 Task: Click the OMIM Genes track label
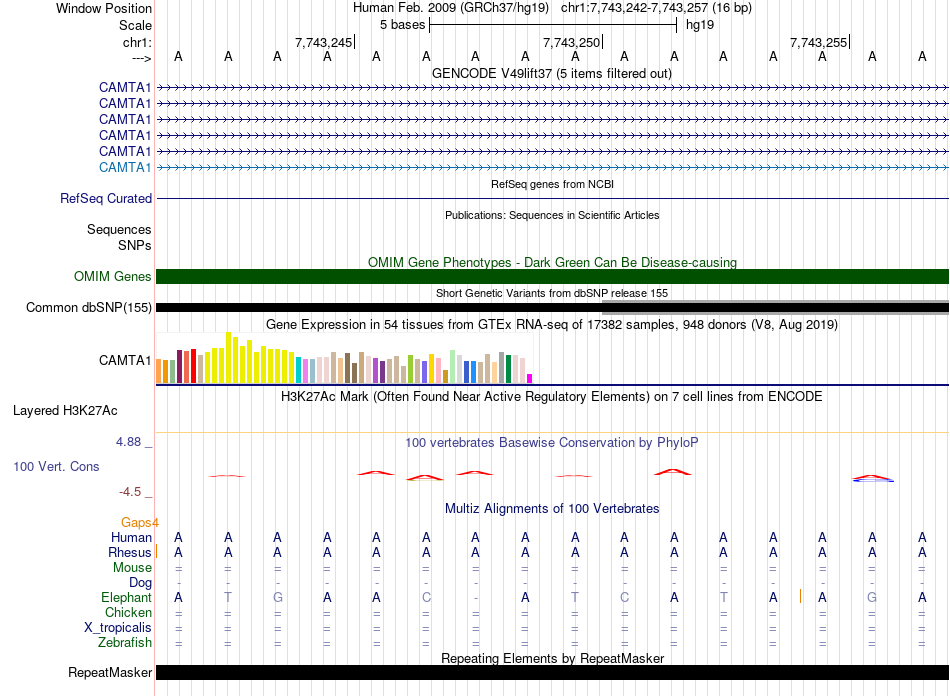[x=112, y=277]
